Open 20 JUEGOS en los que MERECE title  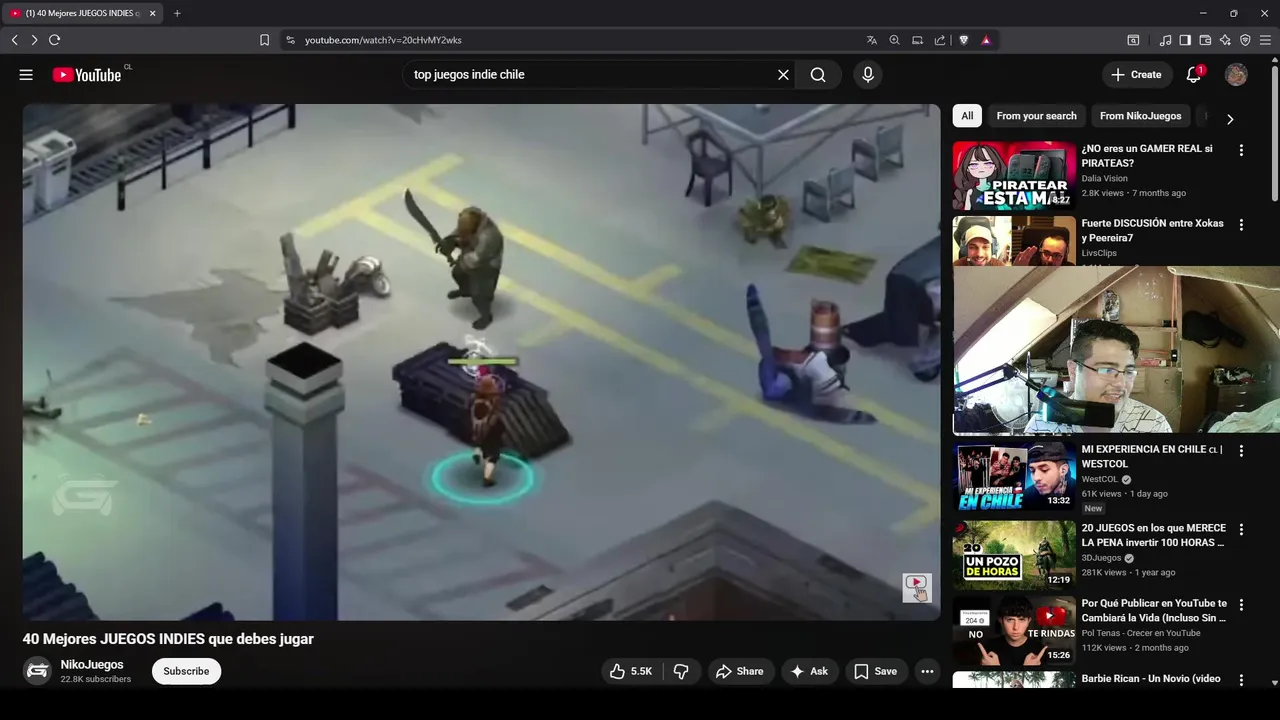(x=1153, y=535)
